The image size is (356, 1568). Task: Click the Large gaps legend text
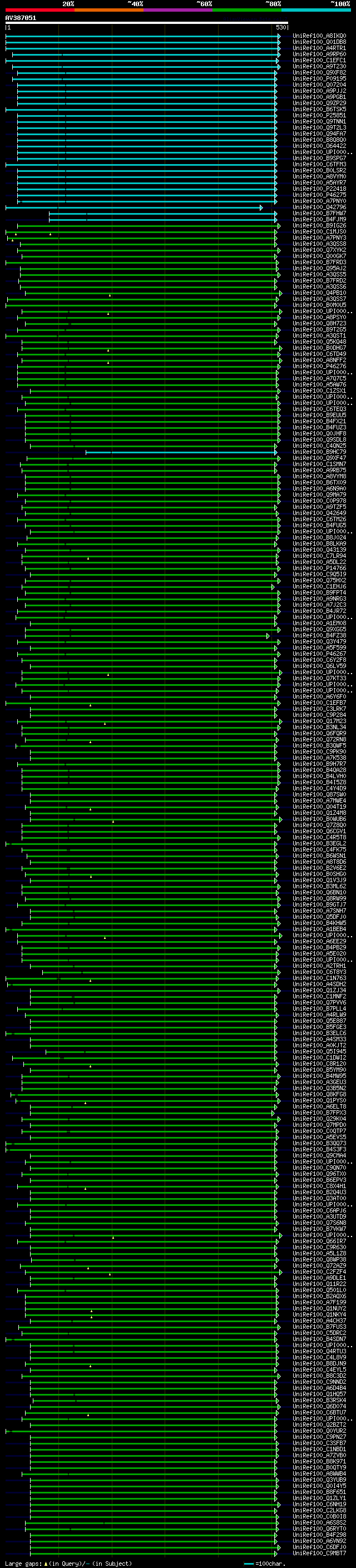(68, 1564)
